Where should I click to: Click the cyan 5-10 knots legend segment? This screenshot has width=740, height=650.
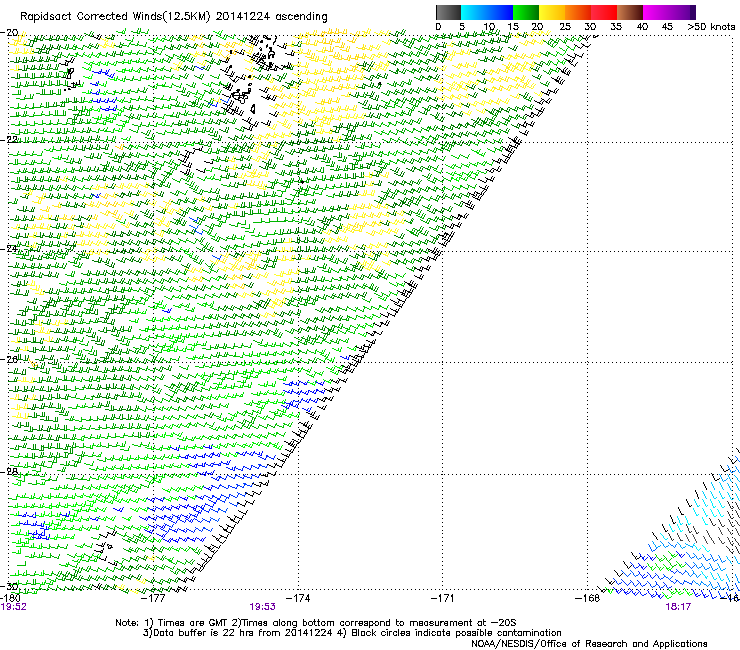point(474,12)
